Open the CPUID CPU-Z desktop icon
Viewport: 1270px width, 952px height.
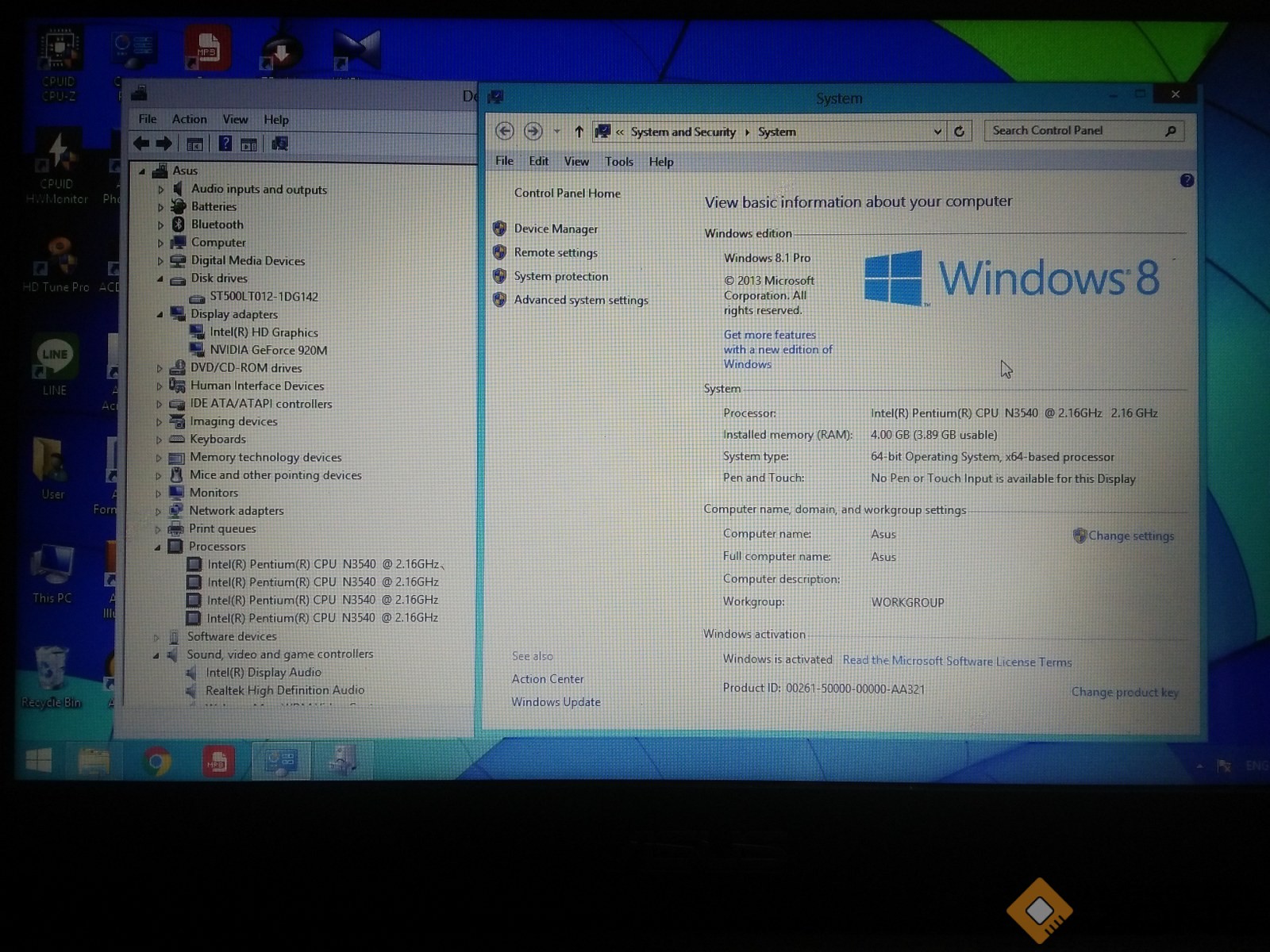[x=59, y=65]
